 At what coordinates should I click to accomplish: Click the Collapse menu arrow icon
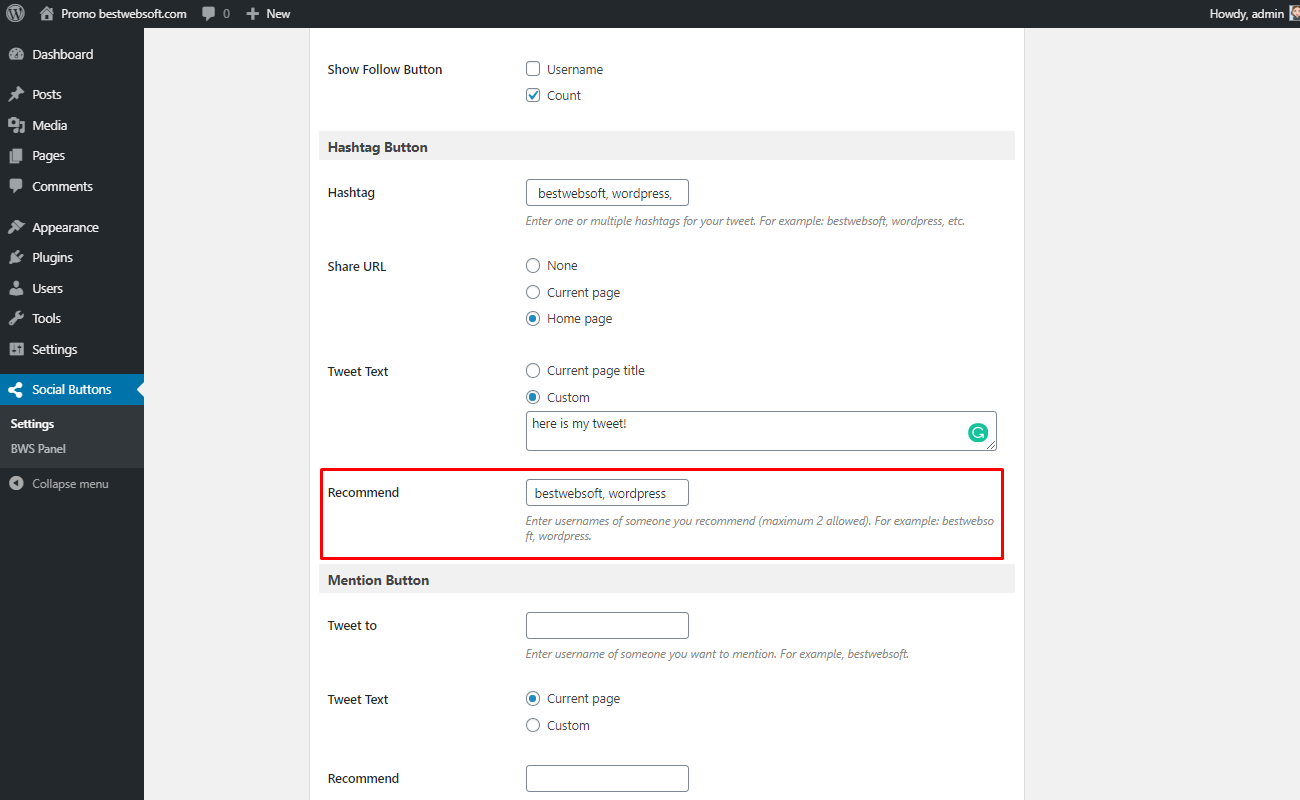click(x=16, y=484)
